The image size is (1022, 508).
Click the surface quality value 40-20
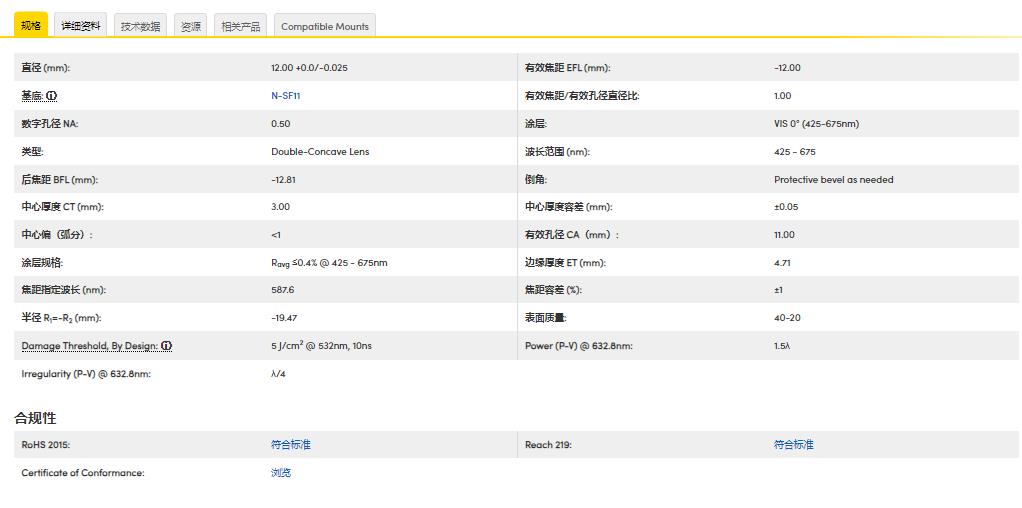(x=787, y=318)
